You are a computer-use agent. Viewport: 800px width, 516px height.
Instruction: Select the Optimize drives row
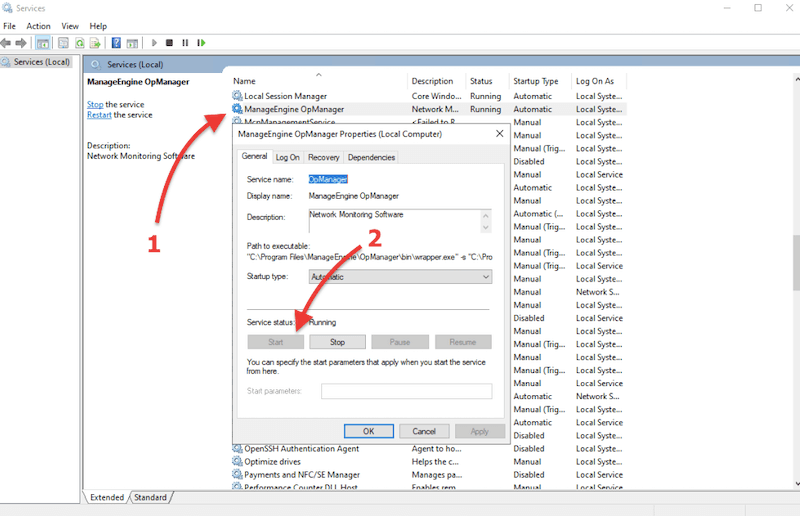click(x=429, y=461)
